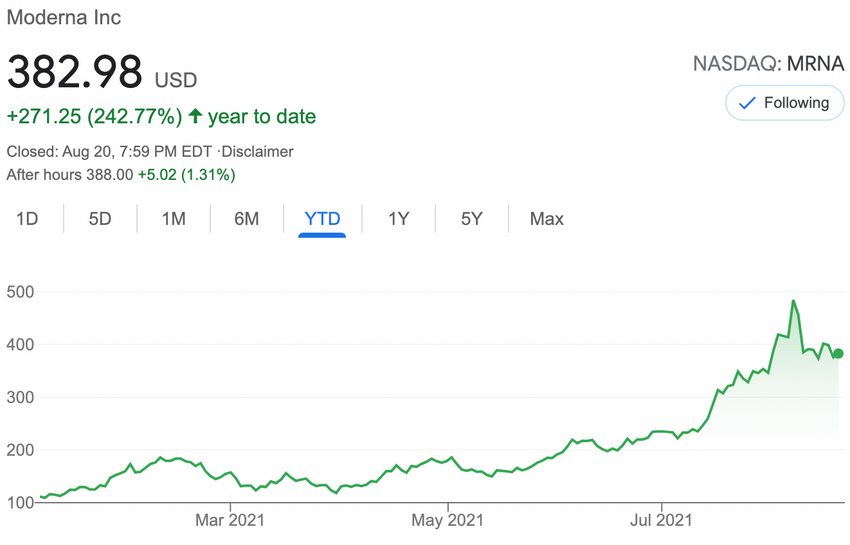Select the 1D time range tab
The image size is (850, 545).
pos(27,219)
